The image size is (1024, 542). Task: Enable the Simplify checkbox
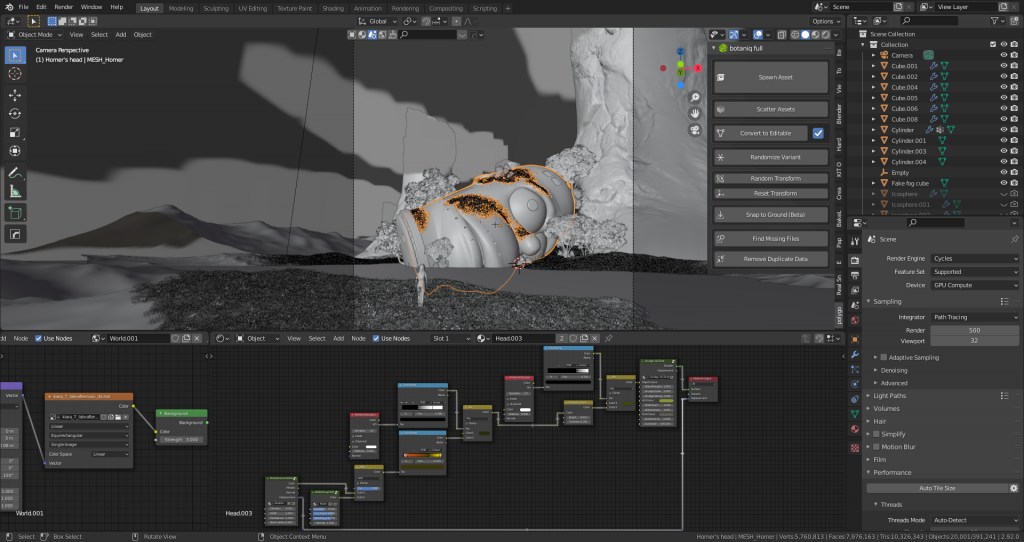click(876, 434)
